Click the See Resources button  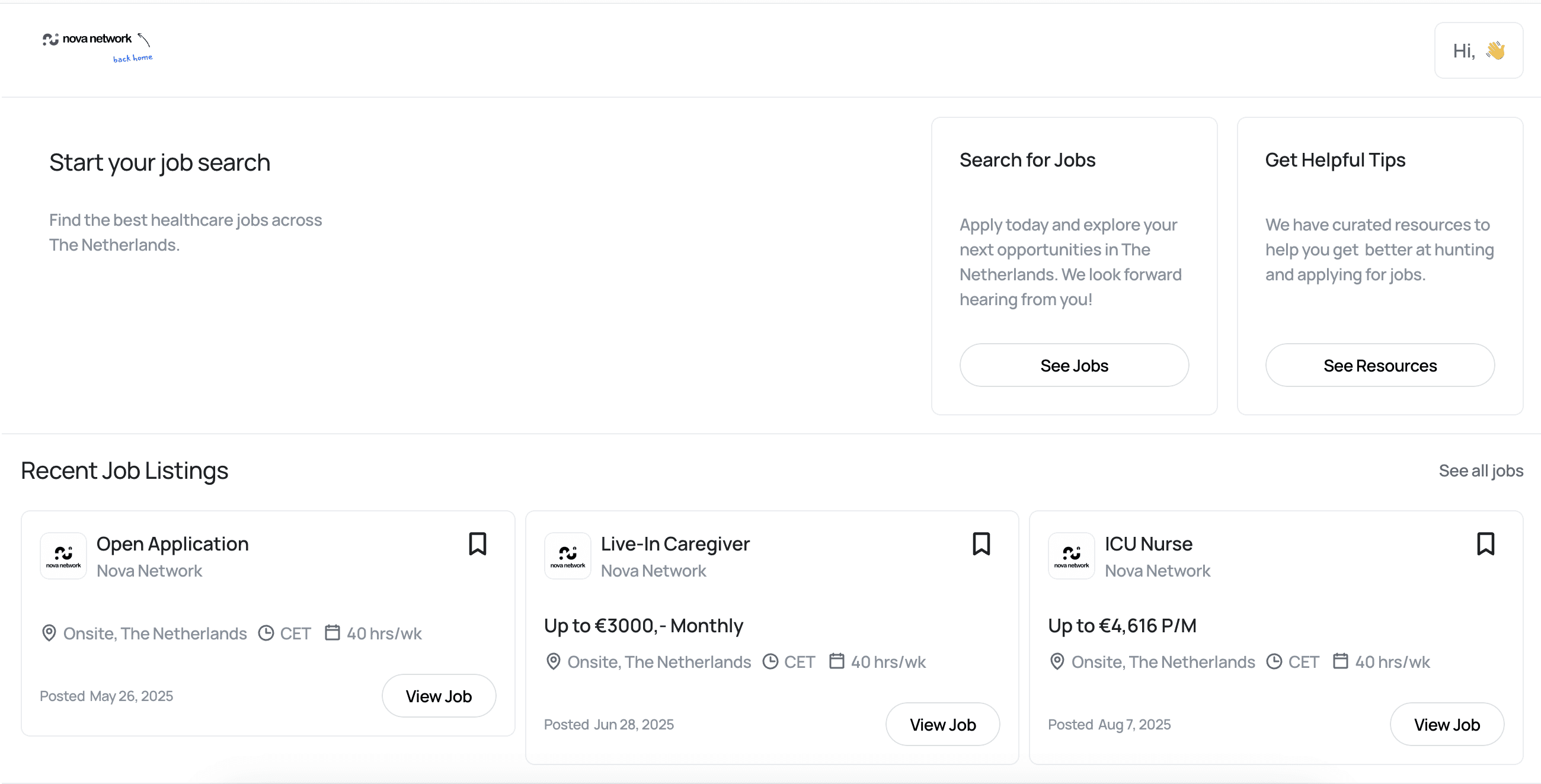click(1379, 366)
